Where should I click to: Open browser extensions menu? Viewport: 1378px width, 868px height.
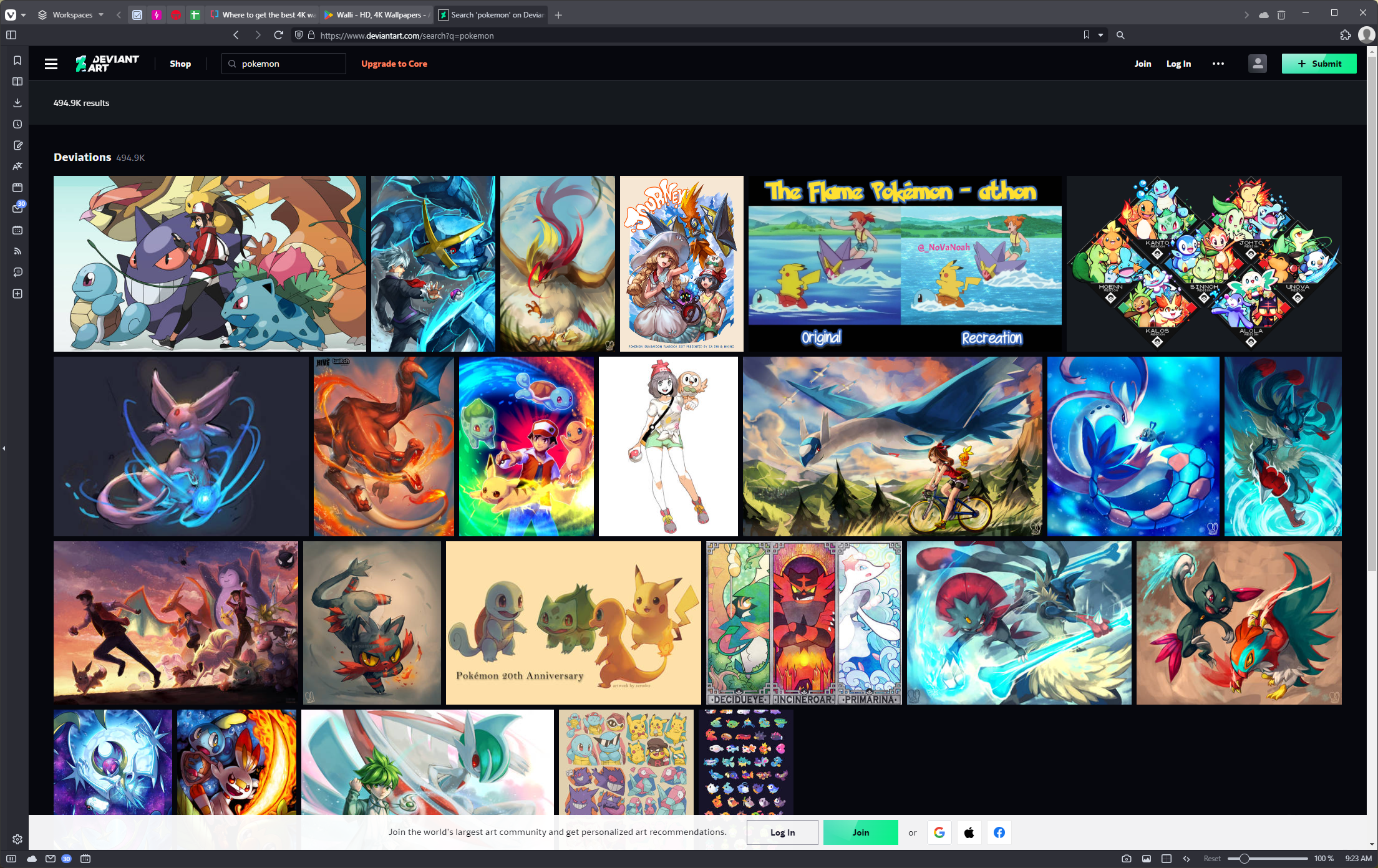[1345, 36]
